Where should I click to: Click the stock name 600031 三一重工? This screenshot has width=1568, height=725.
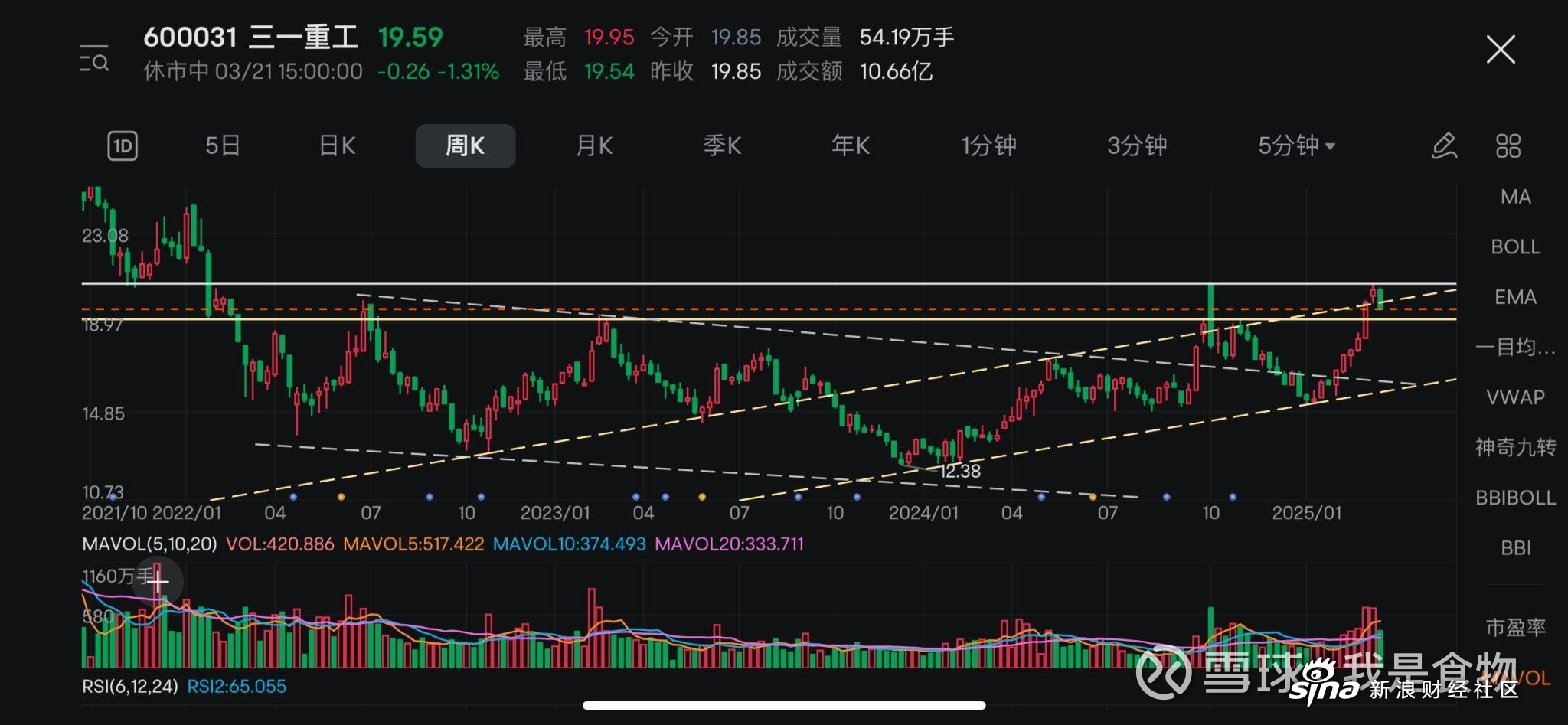250,37
